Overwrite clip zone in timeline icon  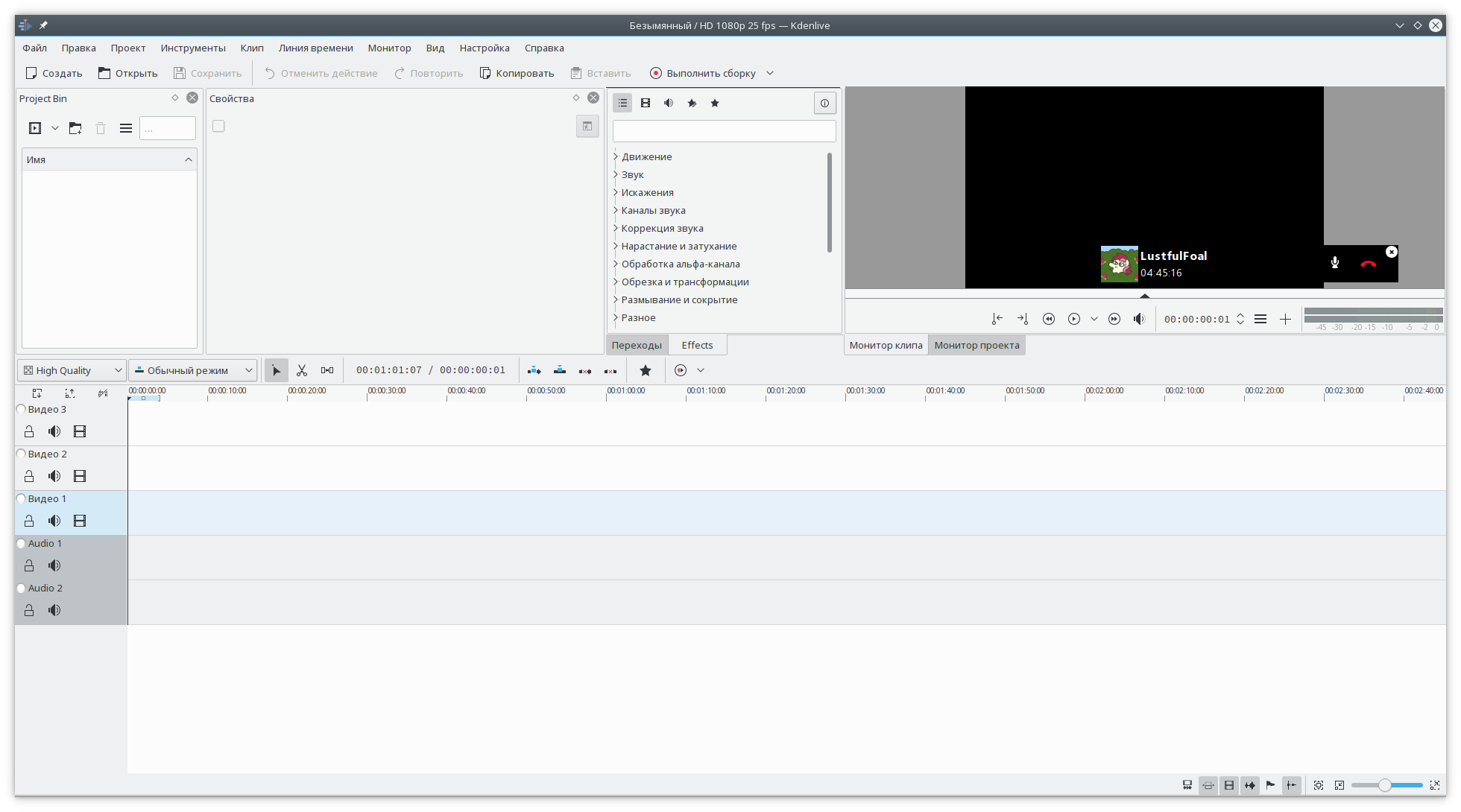coord(560,370)
